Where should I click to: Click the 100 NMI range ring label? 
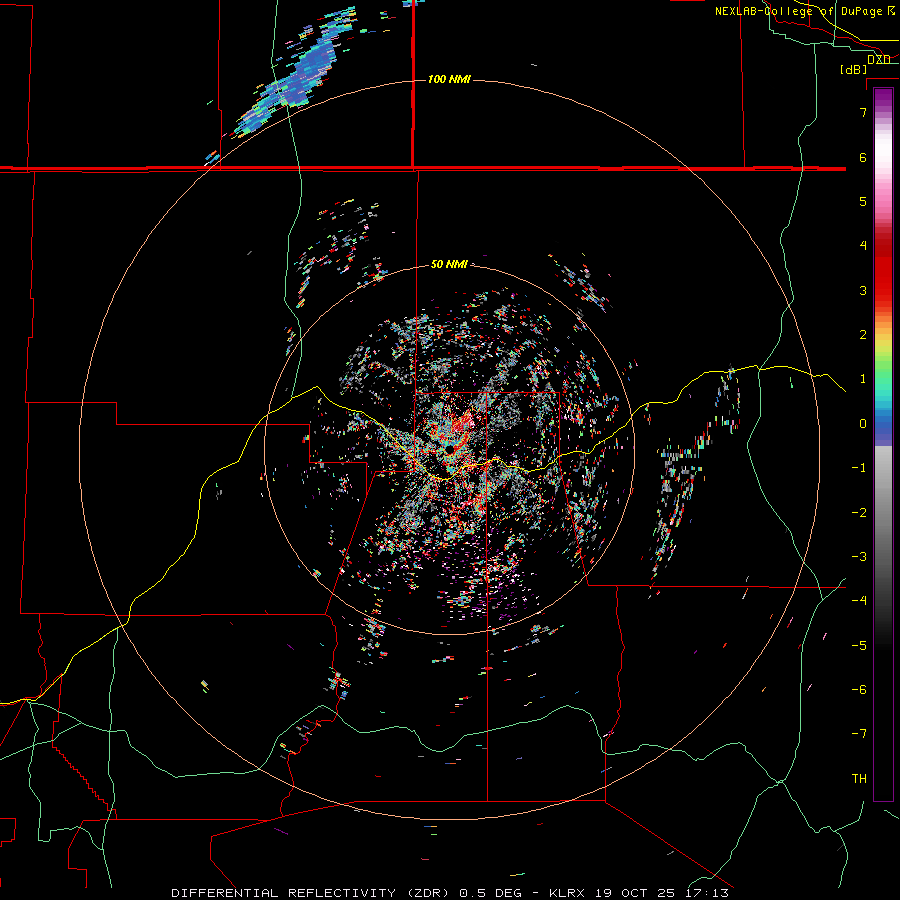pos(449,79)
